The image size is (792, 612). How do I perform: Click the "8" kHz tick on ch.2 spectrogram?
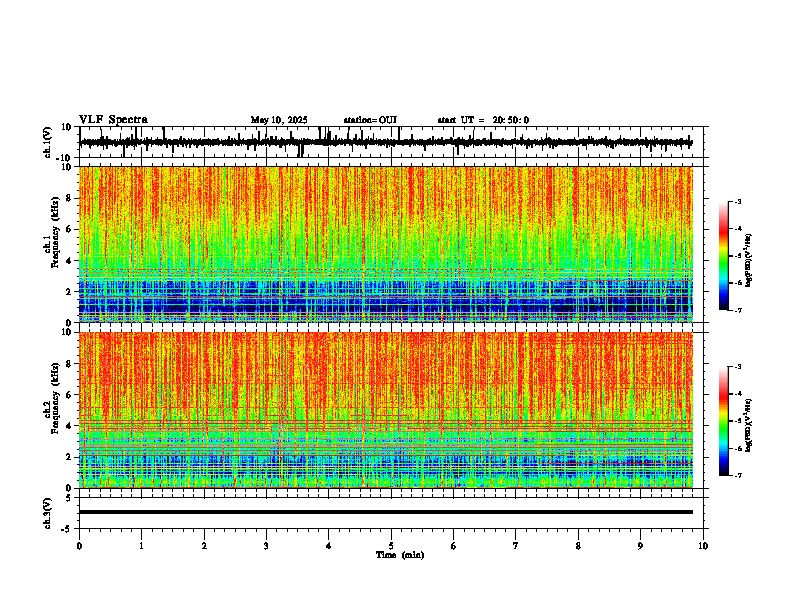point(69,364)
